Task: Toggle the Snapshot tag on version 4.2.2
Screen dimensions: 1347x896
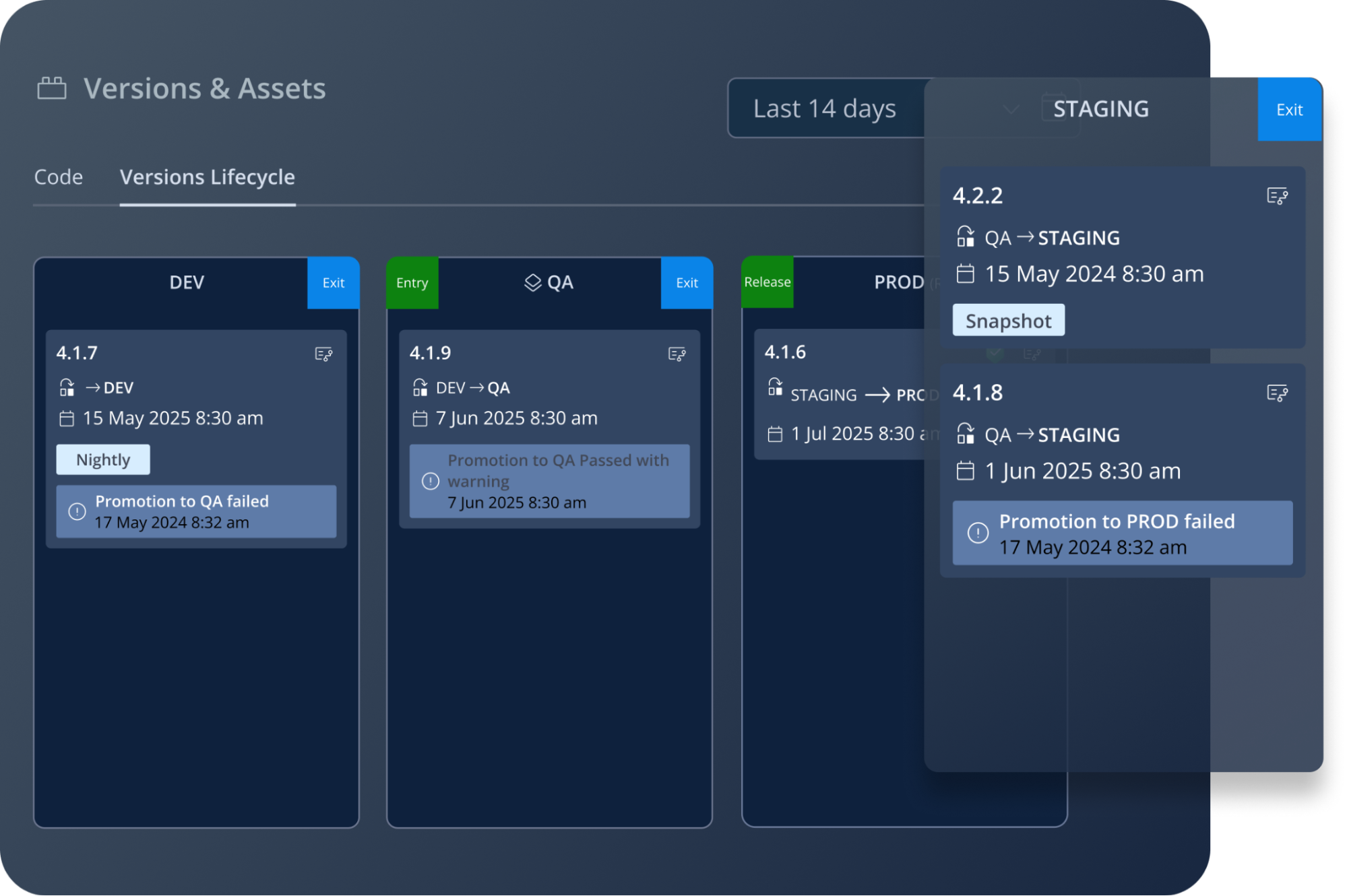Action: (1008, 320)
